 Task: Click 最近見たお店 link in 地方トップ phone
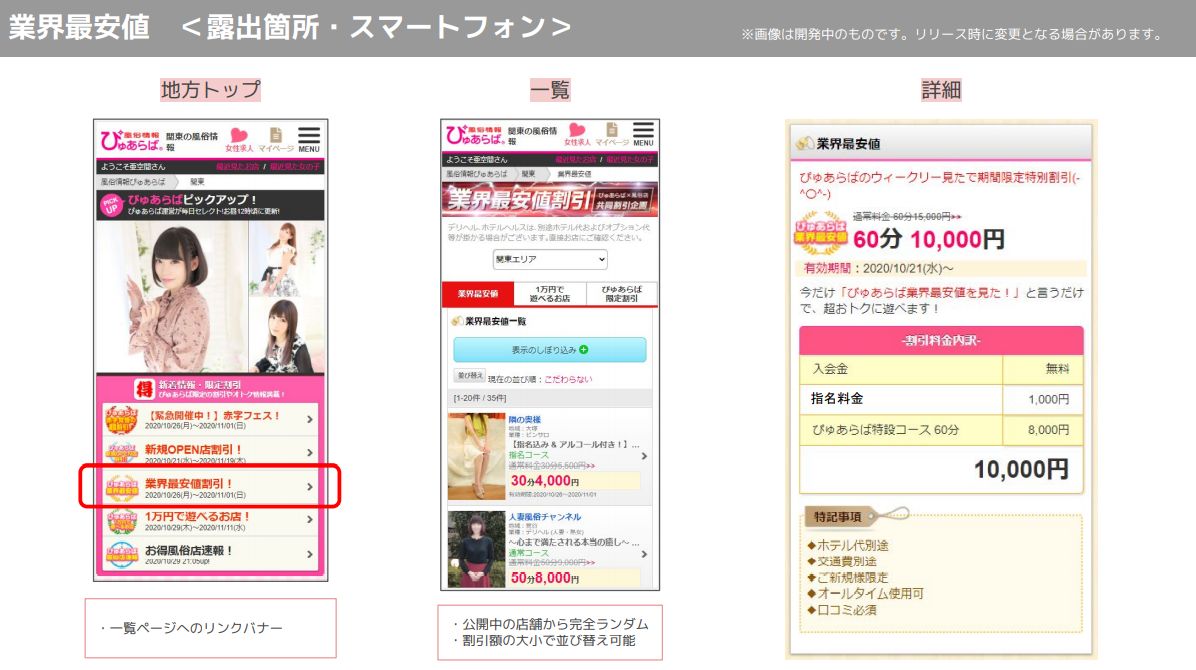click(237, 166)
